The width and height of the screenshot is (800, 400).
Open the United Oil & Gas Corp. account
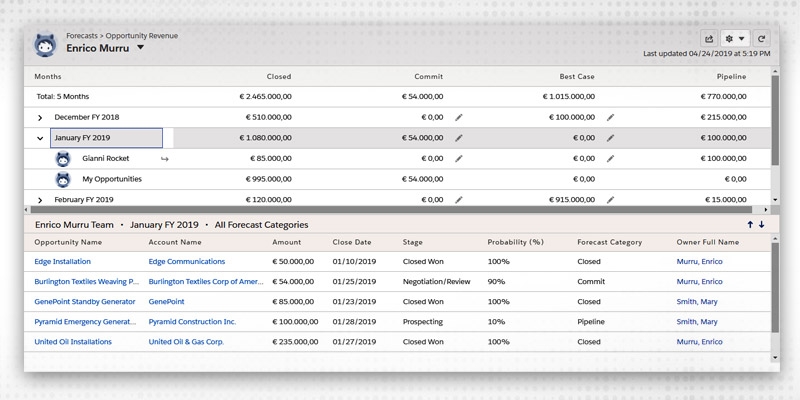tap(186, 342)
